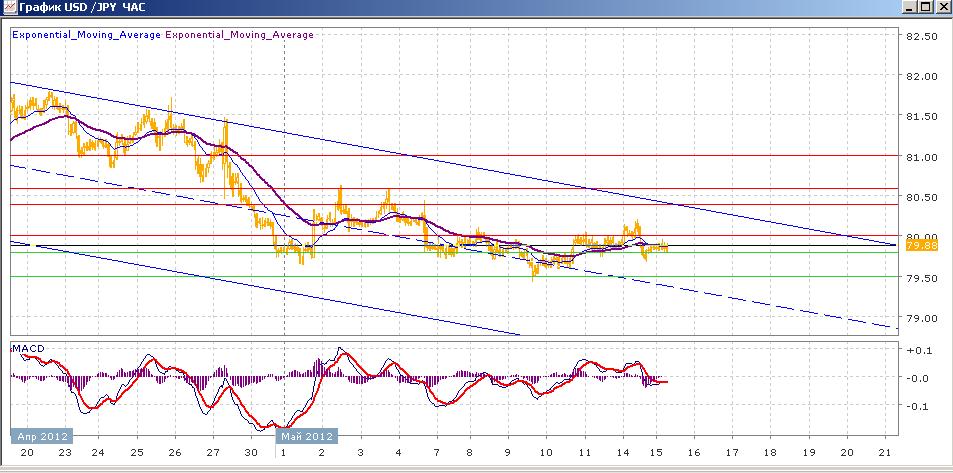Click the MACD indicator label
953x473 pixels.
(28, 348)
